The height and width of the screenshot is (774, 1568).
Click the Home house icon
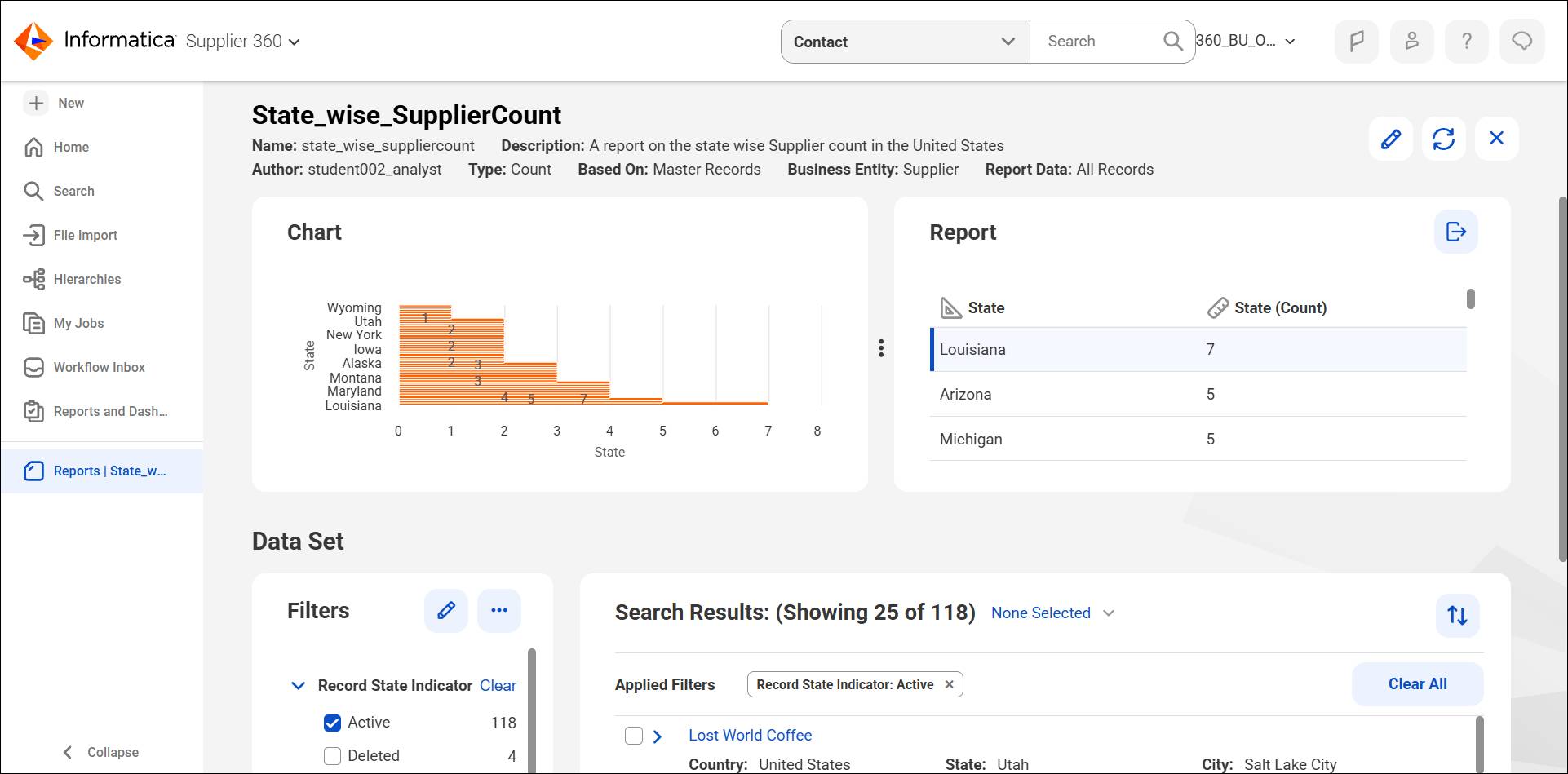33,147
